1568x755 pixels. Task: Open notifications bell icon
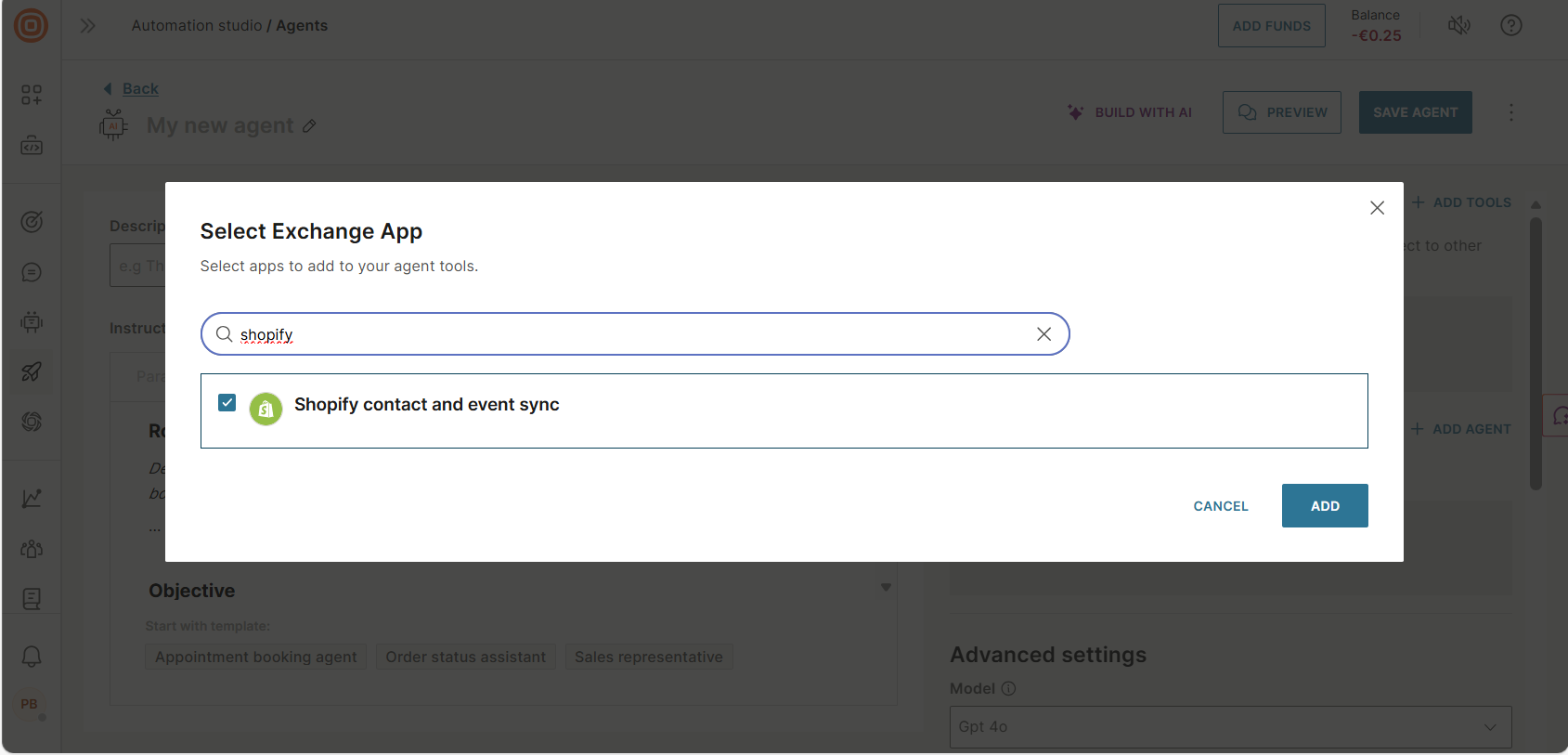coord(32,657)
